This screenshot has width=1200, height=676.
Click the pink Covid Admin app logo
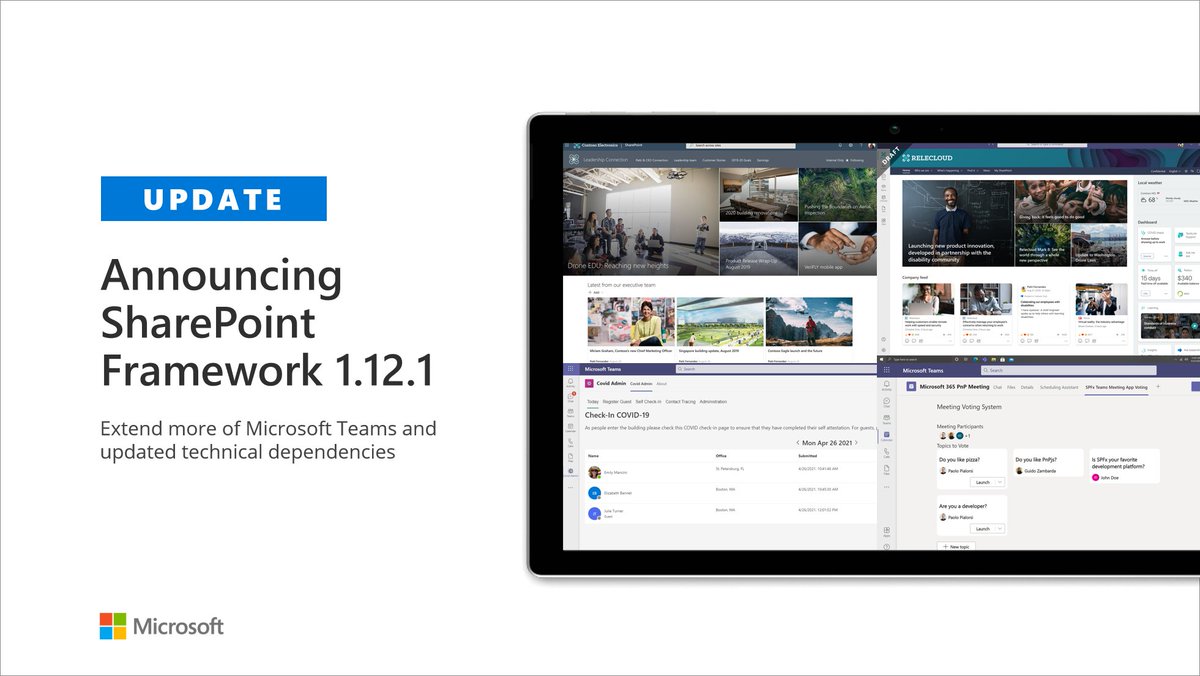click(590, 384)
